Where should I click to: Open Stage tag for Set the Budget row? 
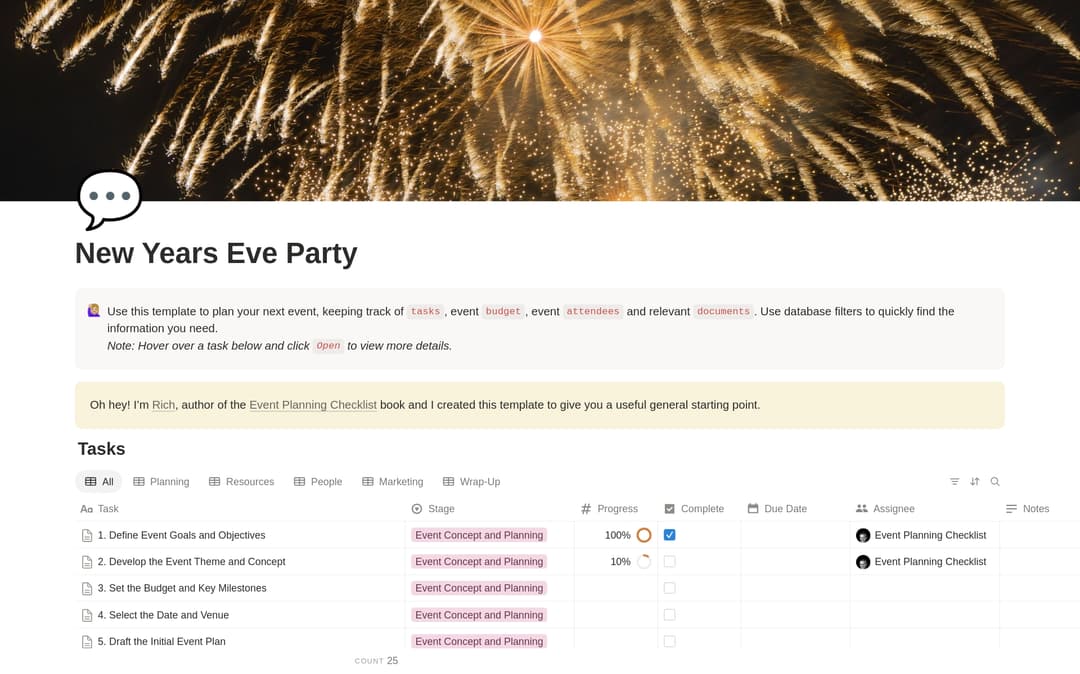(479, 588)
